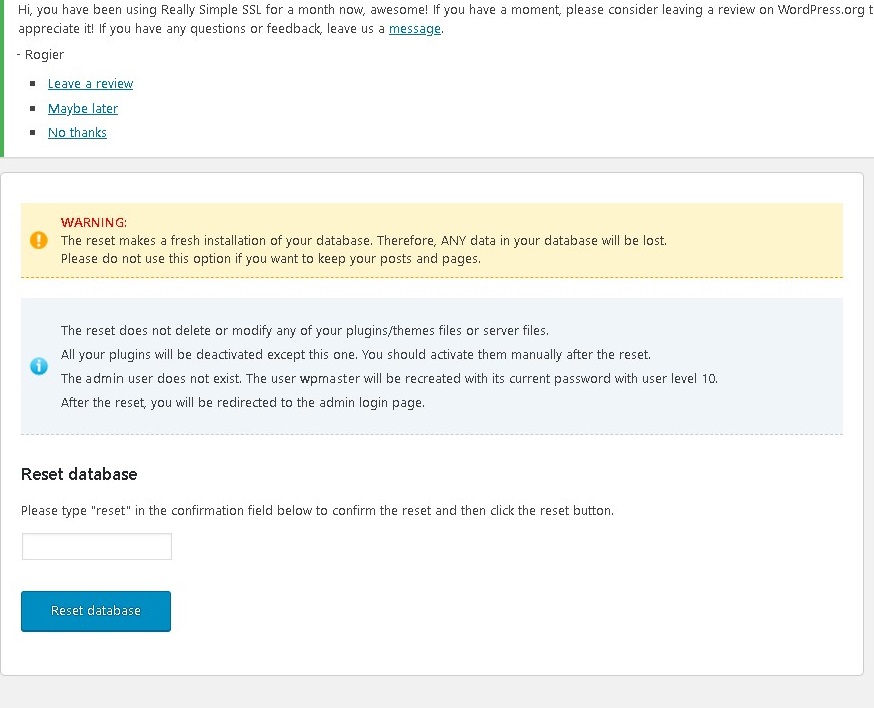This screenshot has width=874, height=708.
Task: Click the "Please do not use this option" line
Action: 270,258
